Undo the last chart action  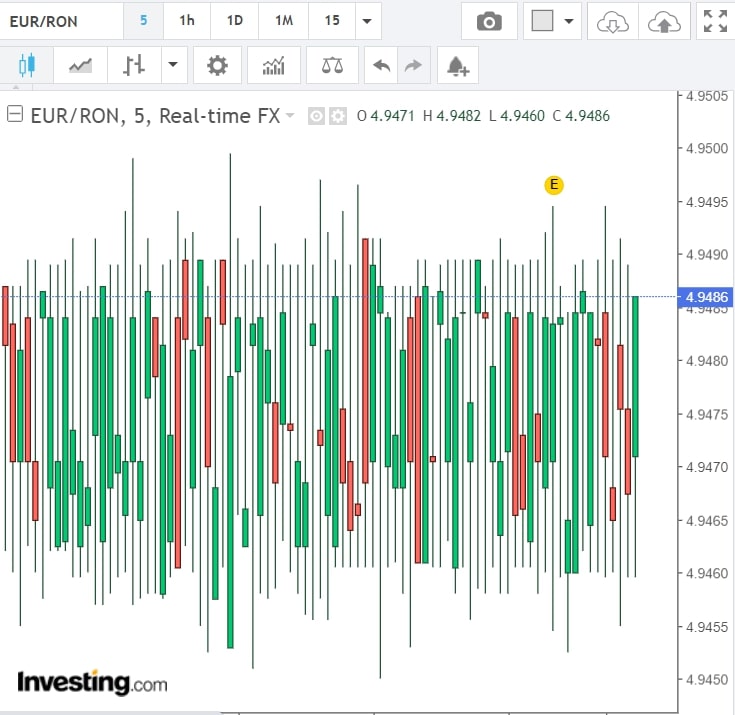pos(381,66)
